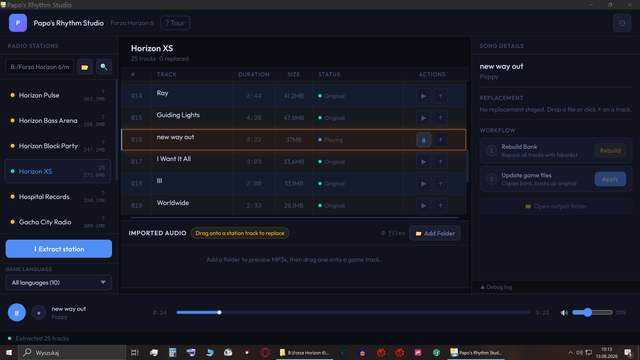
Task: Select Hospital Records station
Action: point(58,197)
